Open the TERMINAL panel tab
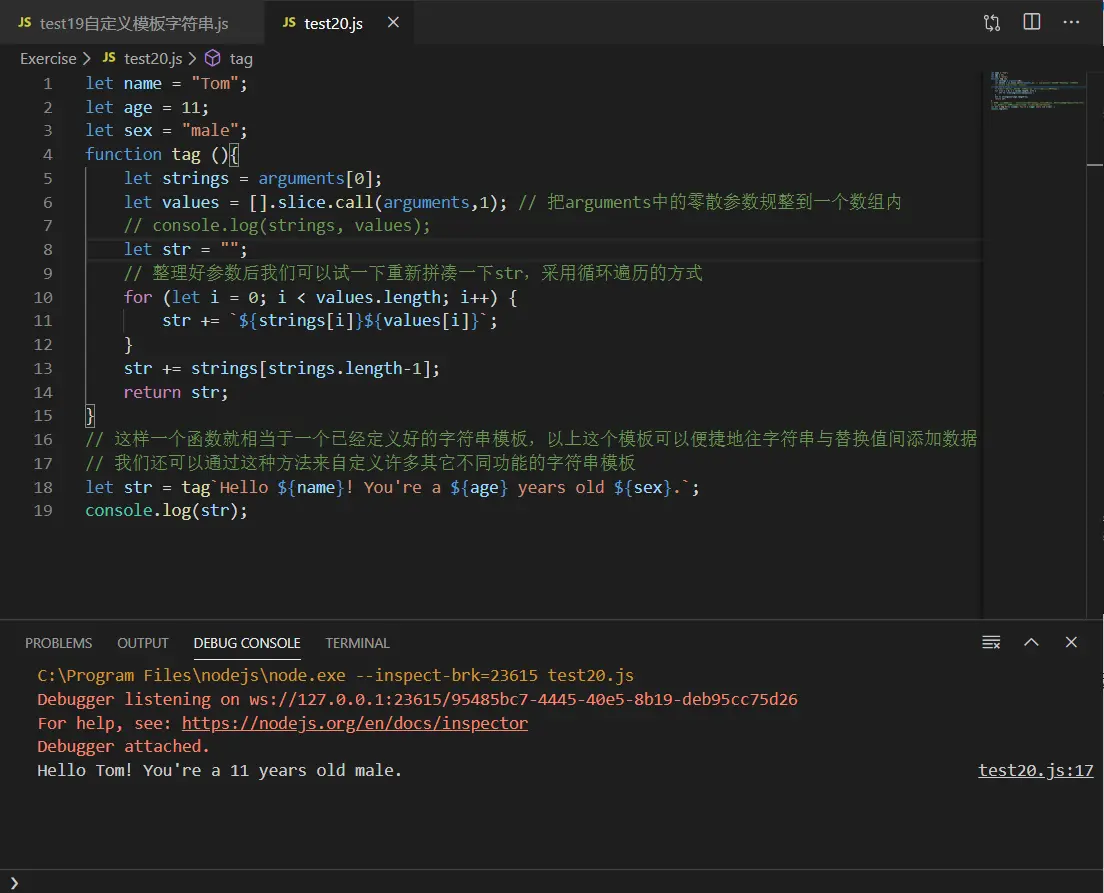The height and width of the screenshot is (893, 1104). coord(357,643)
